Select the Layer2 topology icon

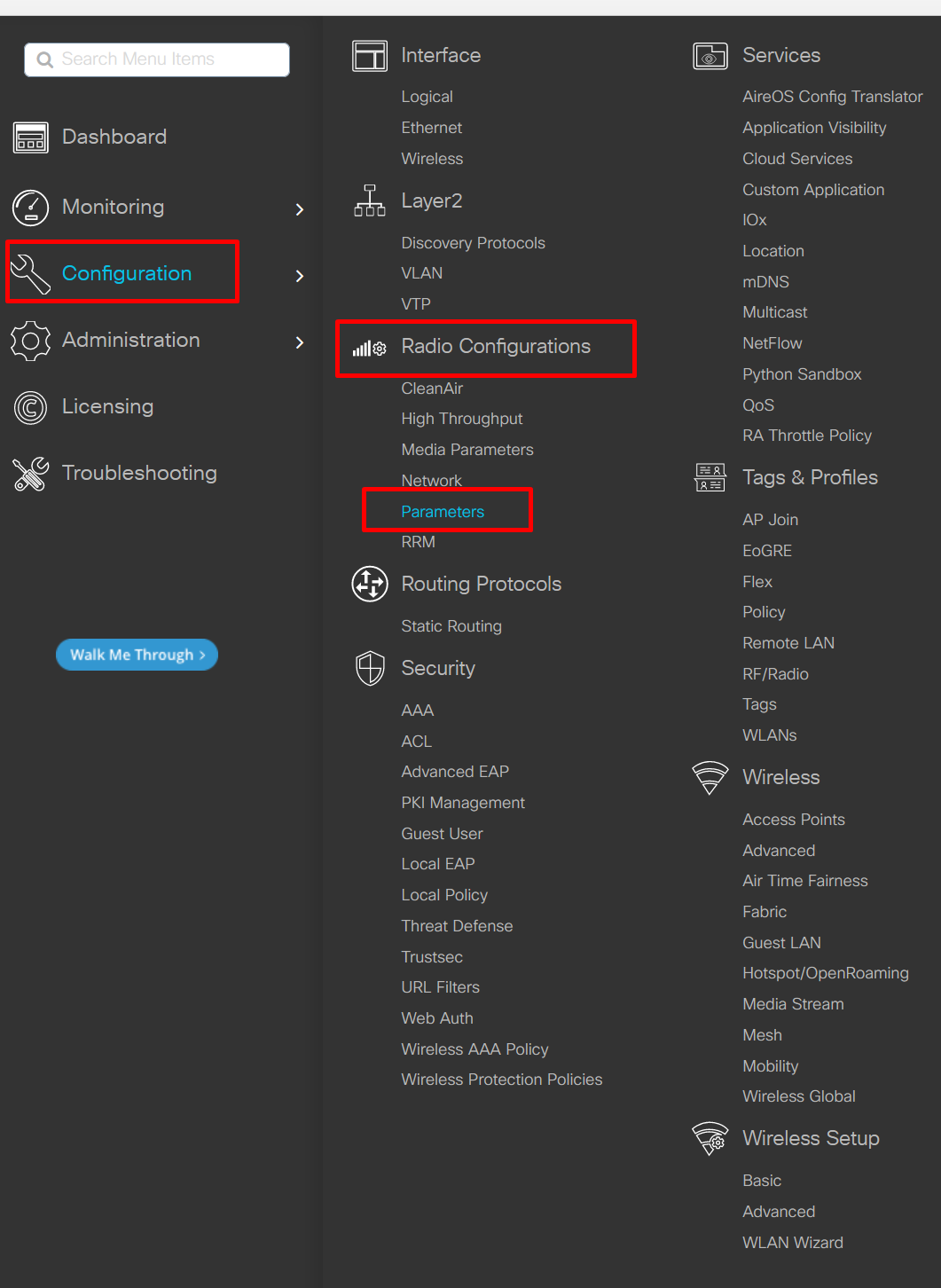pyautogui.click(x=370, y=200)
